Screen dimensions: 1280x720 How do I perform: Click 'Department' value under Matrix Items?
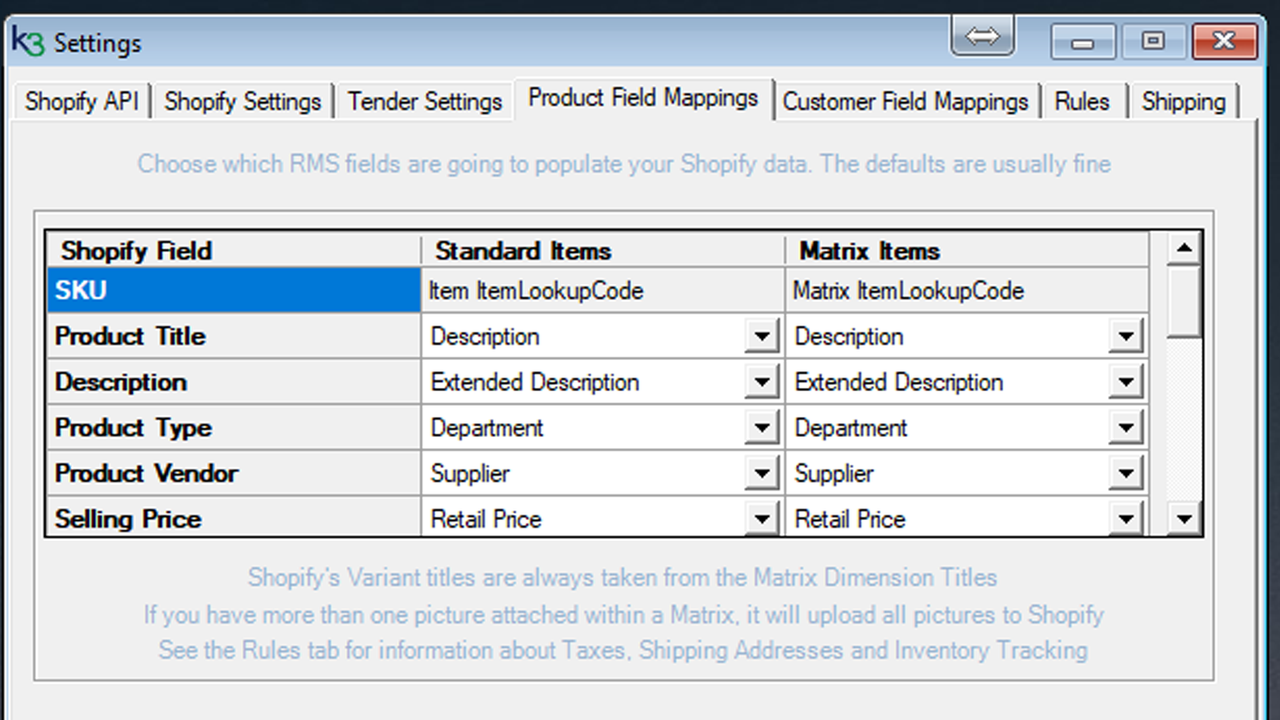point(851,428)
